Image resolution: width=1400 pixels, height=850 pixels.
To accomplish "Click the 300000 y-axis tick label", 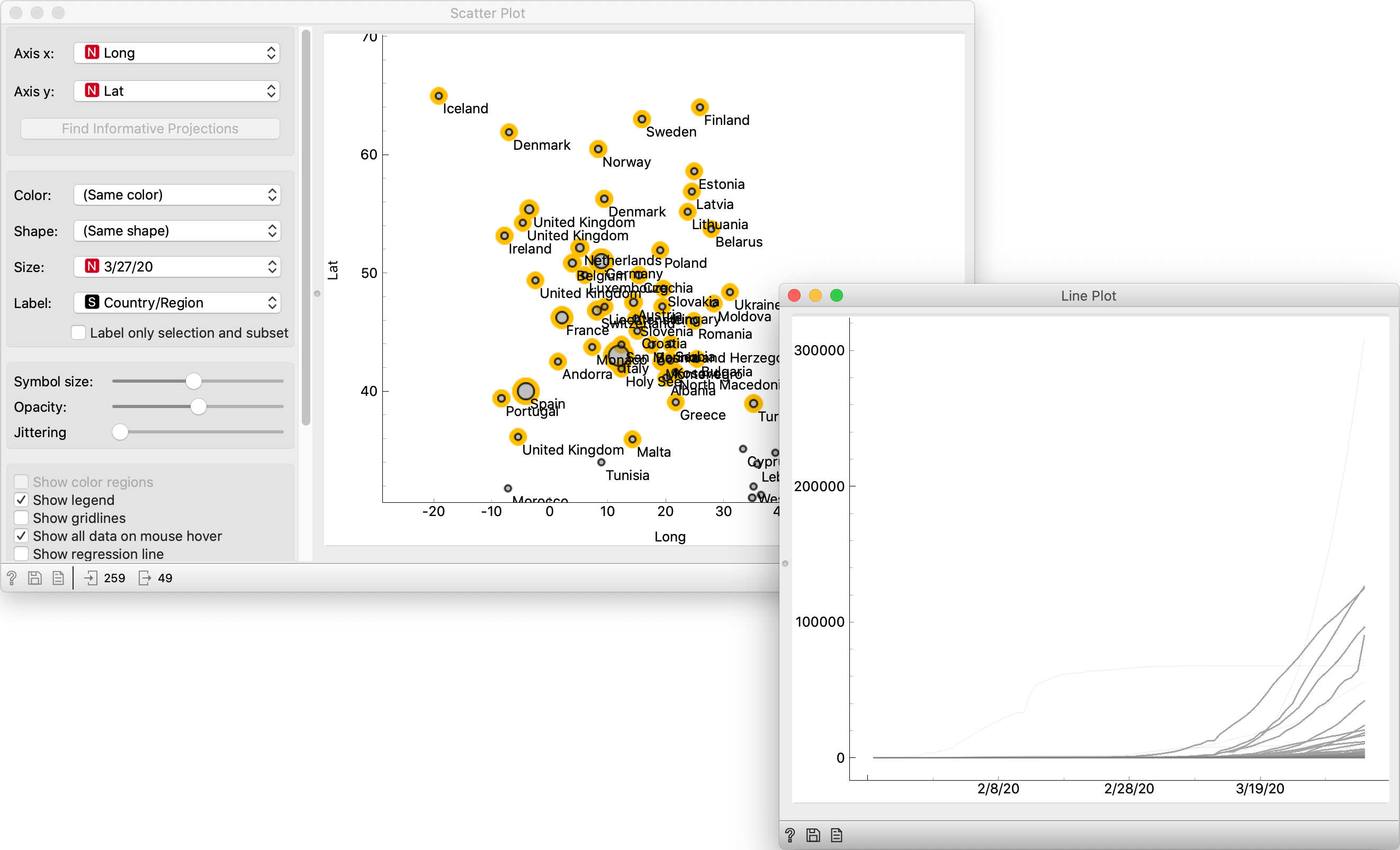I will [x=819, y=350].
